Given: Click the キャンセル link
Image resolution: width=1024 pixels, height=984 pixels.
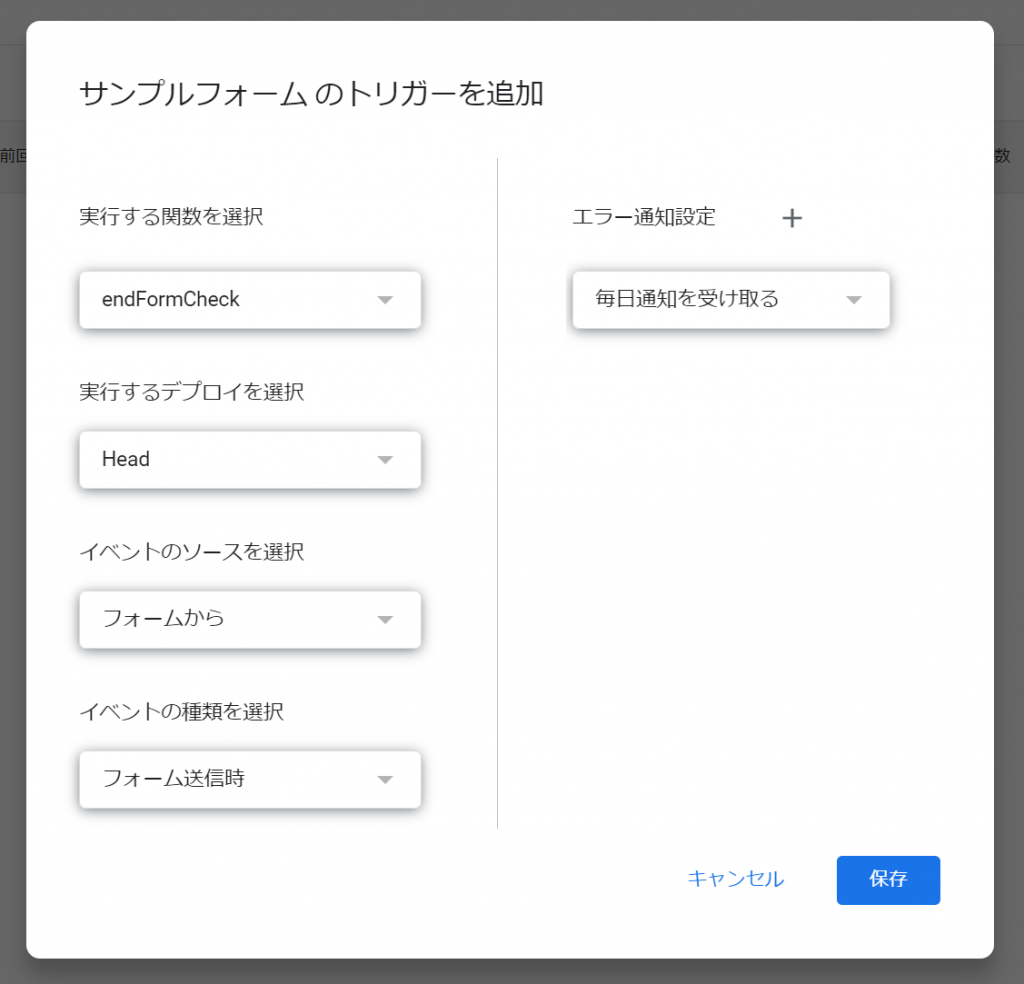Looking at the screenshot, I should (735, 880).
